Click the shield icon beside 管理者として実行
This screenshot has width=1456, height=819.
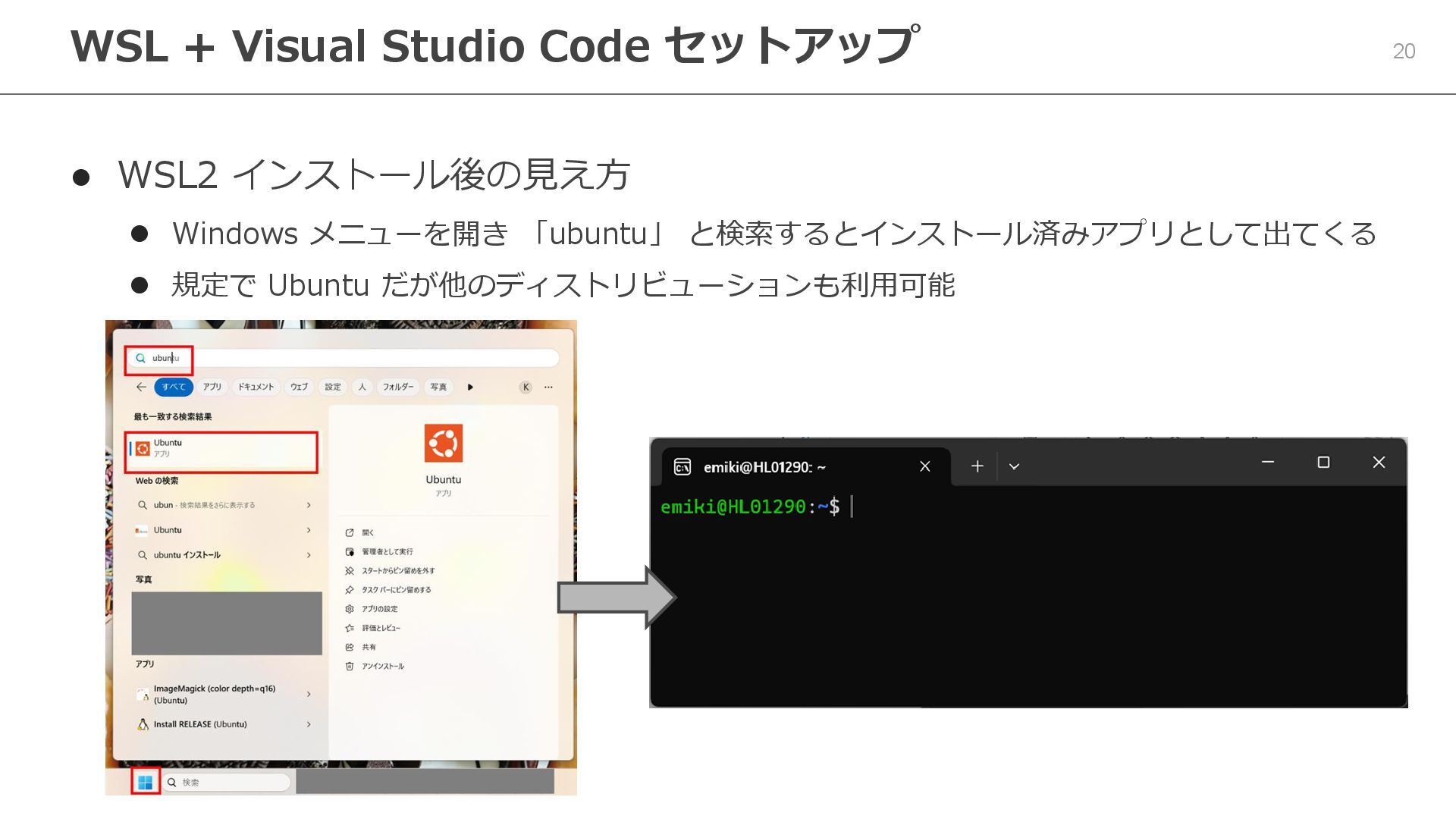coord(350,551)
